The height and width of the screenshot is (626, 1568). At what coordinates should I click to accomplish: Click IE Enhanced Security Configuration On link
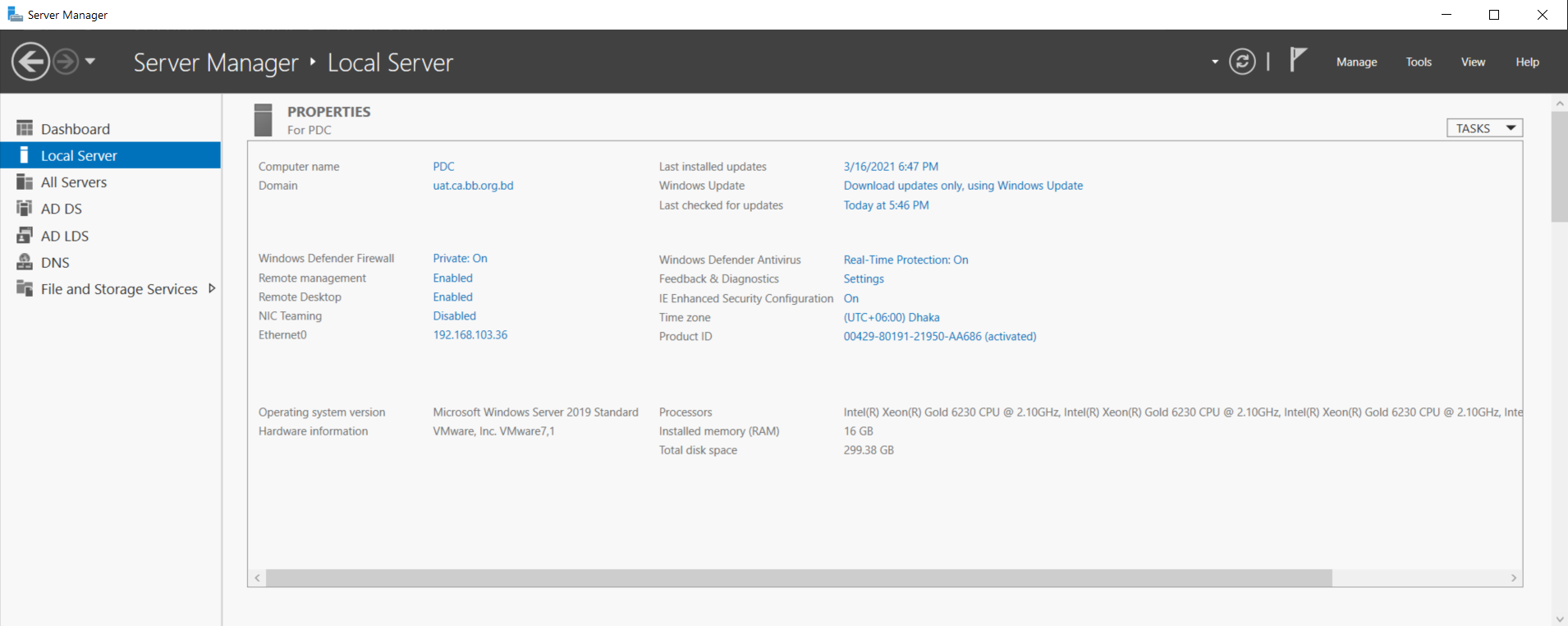click(850, 299)
